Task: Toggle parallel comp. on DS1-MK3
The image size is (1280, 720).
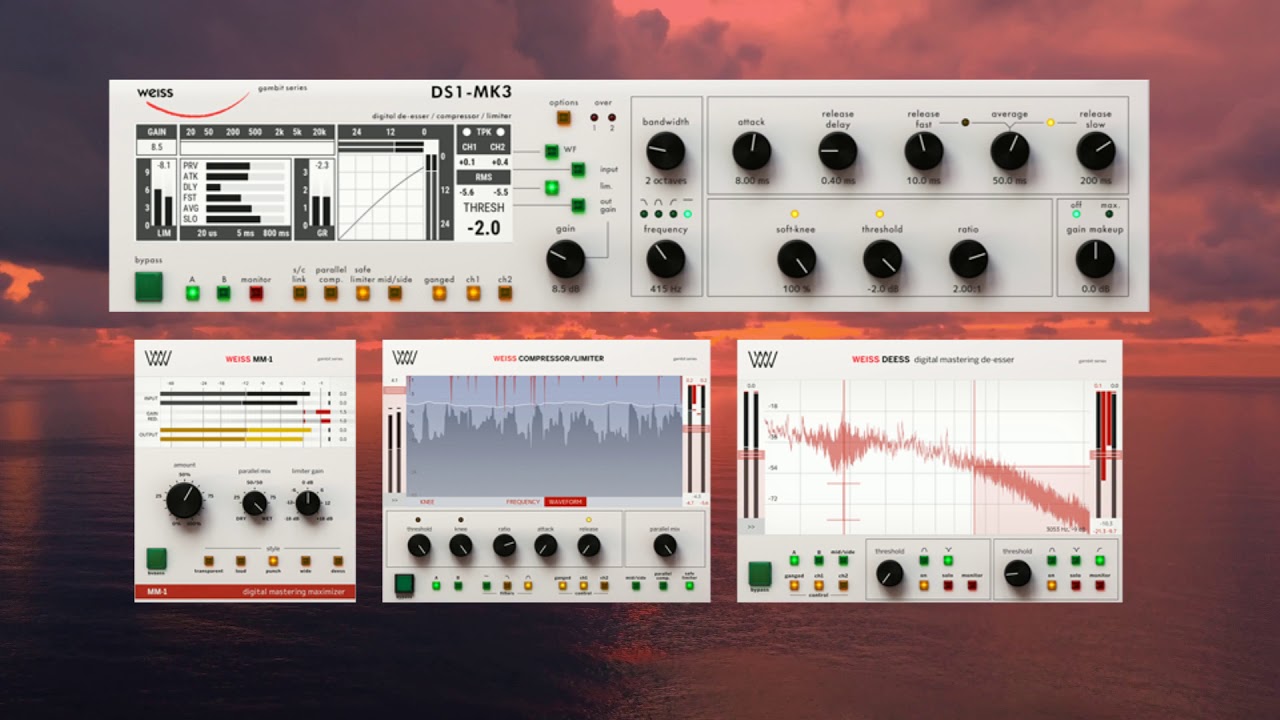Action: click(331, 293)
